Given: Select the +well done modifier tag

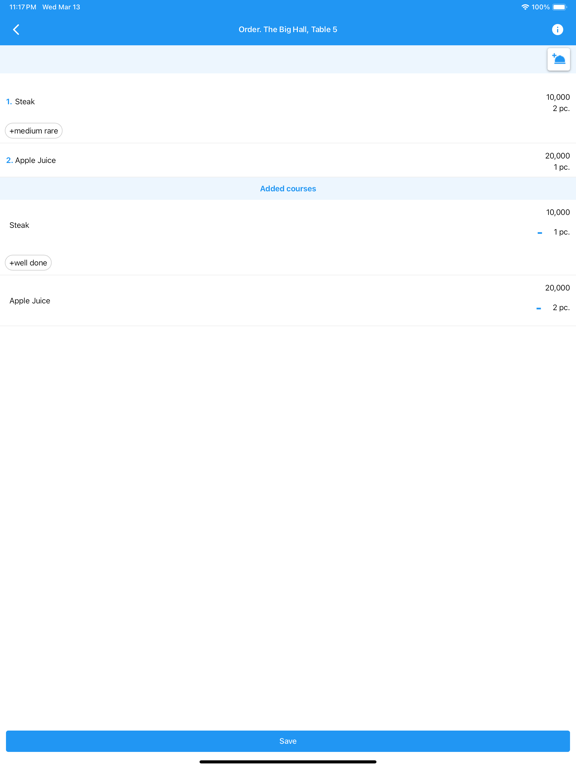Looking at the screenshot, I should (x=28, y=263).
